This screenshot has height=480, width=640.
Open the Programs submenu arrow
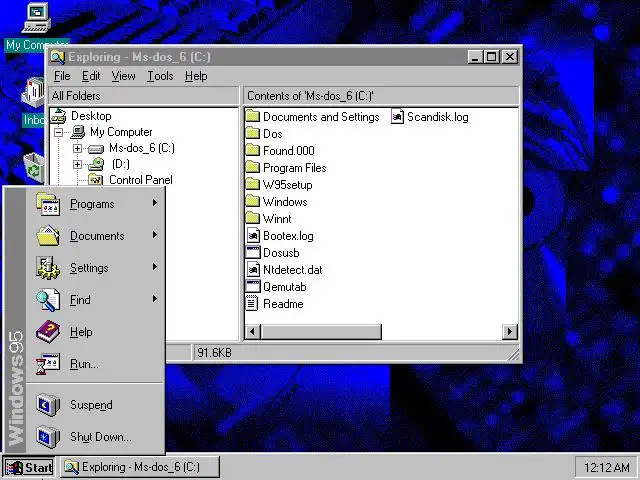coord(155,202)
